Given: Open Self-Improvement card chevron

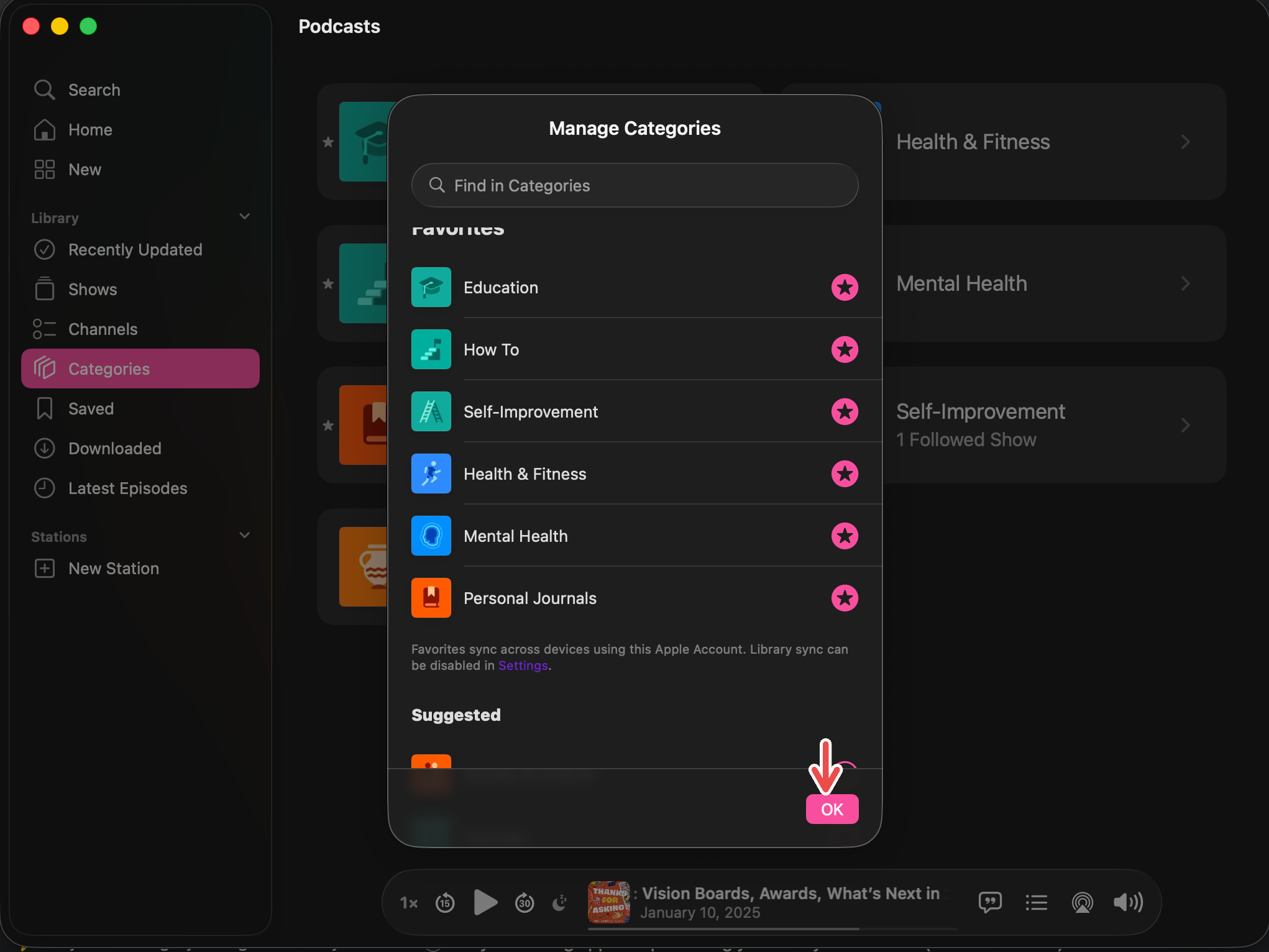Looking at the screenshot, I should [1186, 425].
